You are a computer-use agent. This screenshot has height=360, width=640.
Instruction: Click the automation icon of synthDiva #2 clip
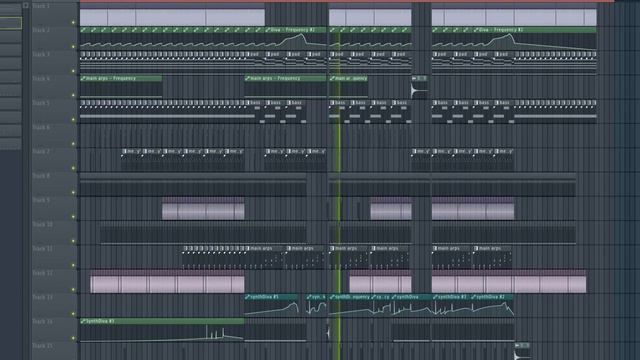474,297
